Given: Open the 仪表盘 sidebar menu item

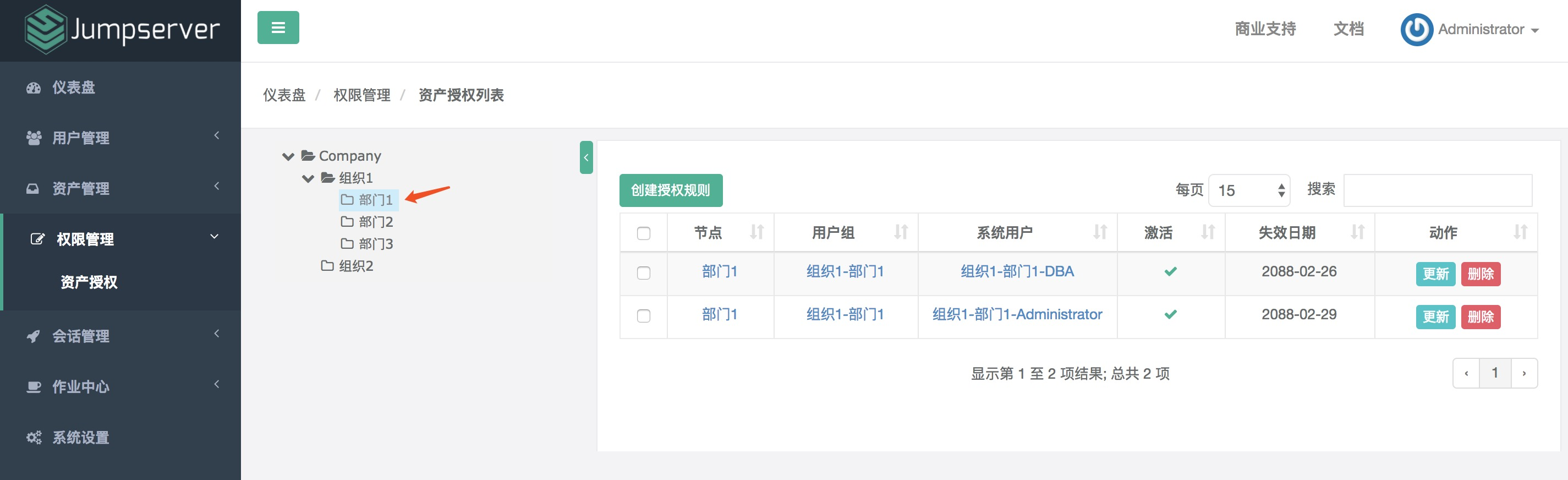Looking at the screenshot, I should (120, 88).
